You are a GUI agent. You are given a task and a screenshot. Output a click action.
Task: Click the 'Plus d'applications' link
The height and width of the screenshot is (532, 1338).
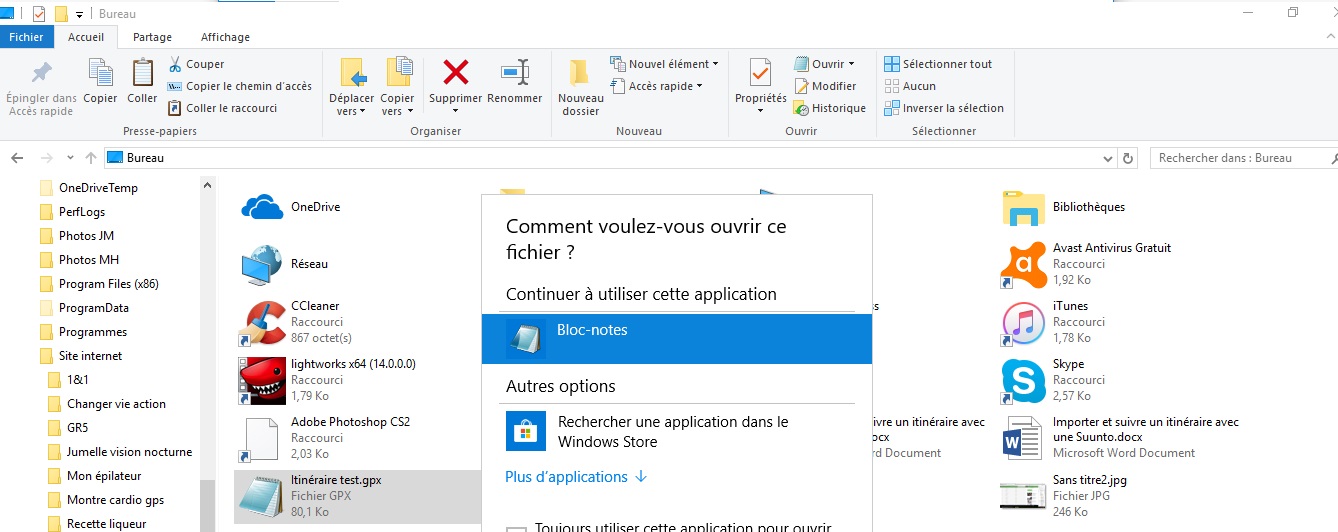pos(576,477)
